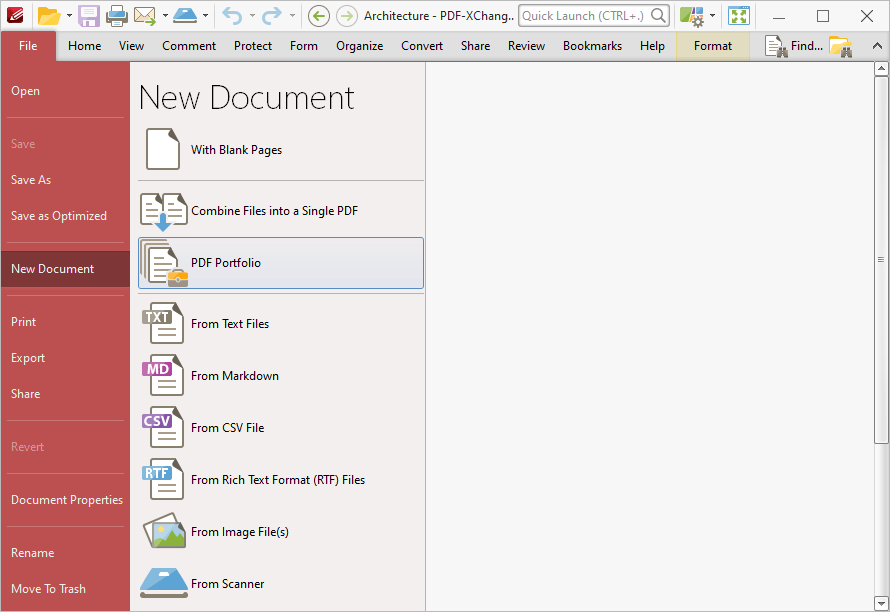Open the File tab

tap(28, 46)
